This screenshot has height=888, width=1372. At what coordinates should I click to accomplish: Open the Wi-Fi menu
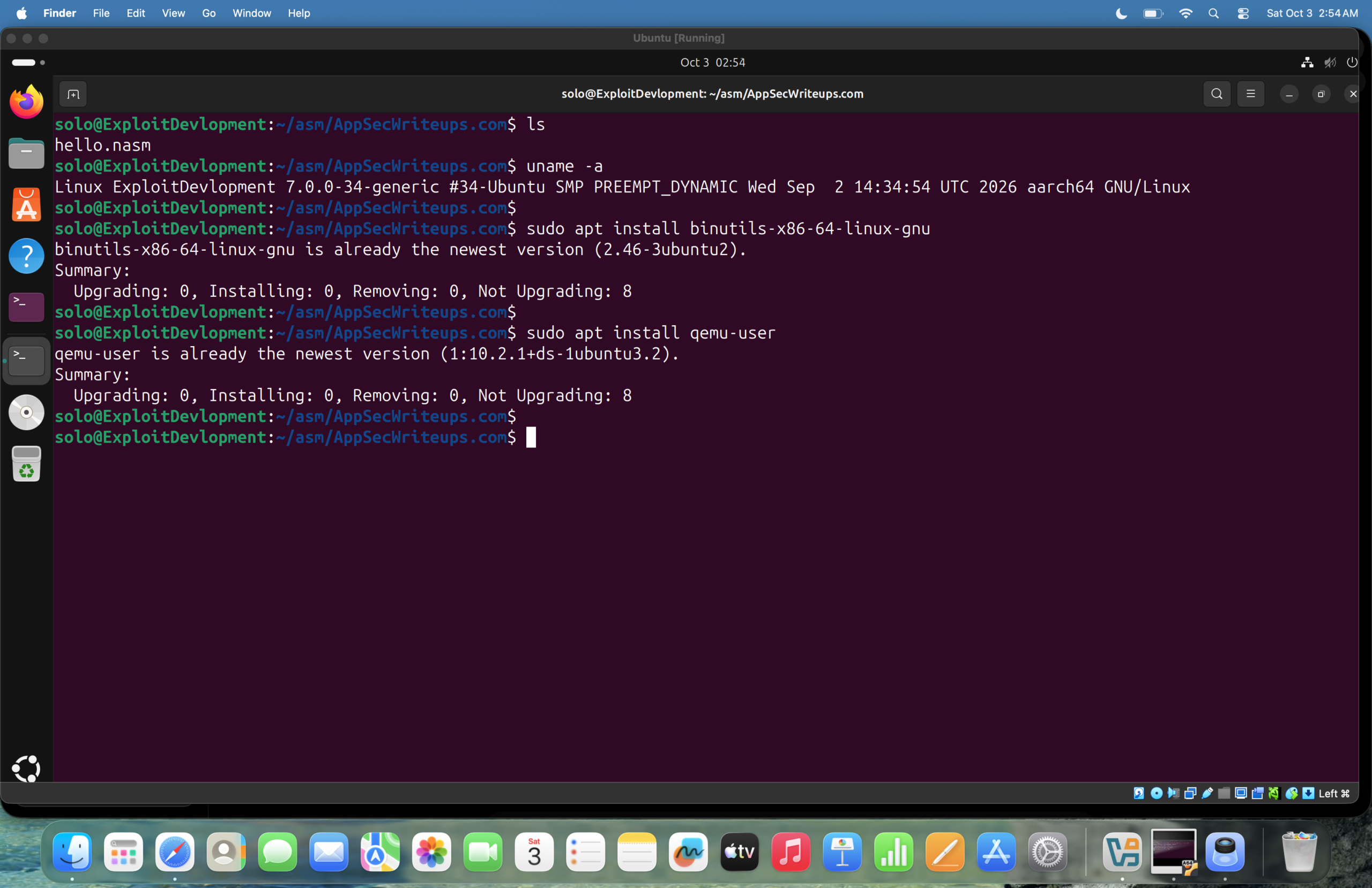coord(1185,13)
